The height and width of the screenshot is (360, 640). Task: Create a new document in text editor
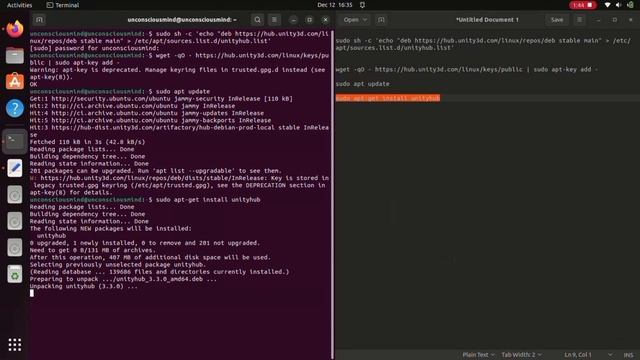[x=381, y=20]
